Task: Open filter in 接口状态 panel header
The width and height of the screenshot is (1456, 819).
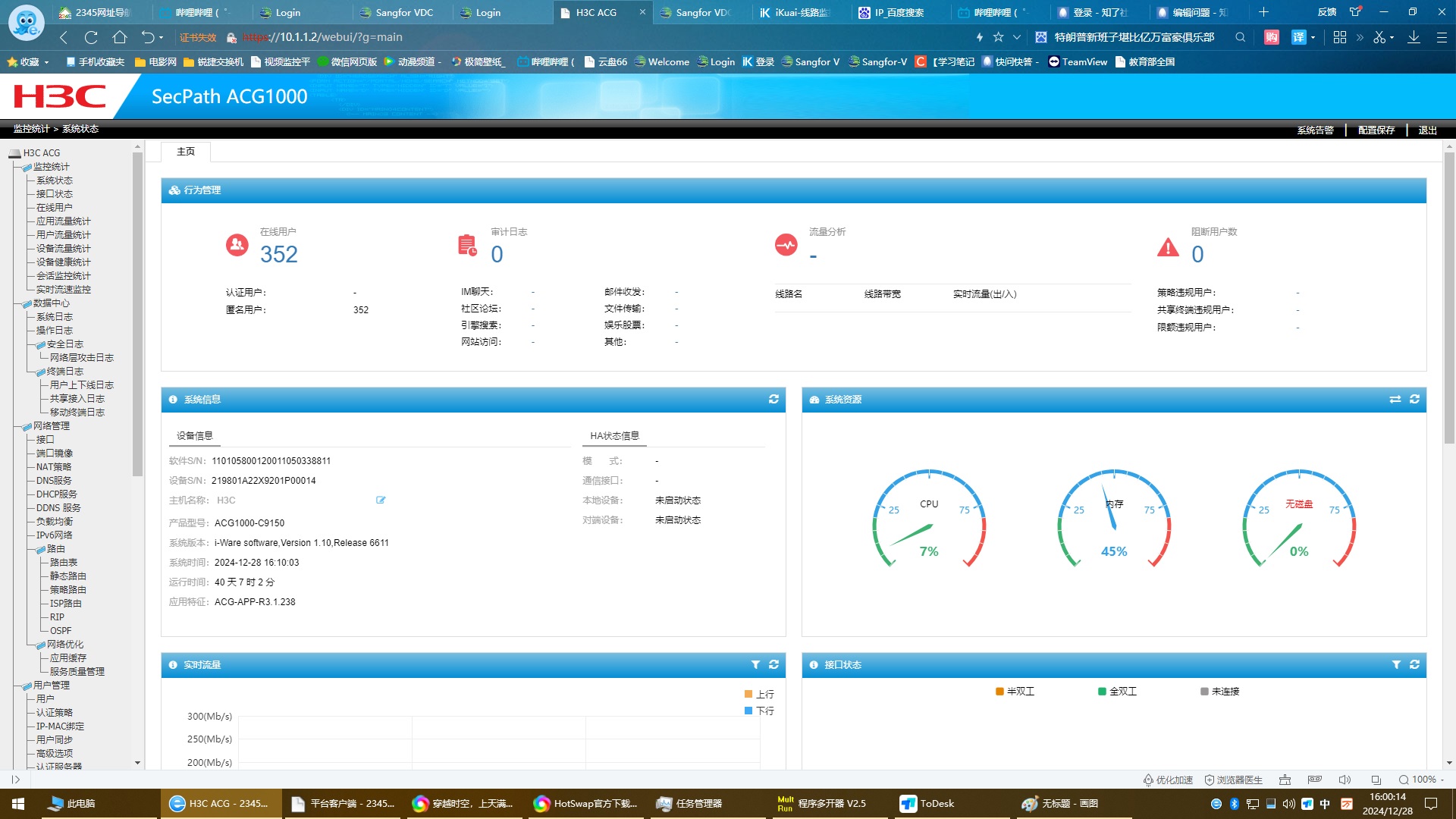Action: pos(1396,664)
